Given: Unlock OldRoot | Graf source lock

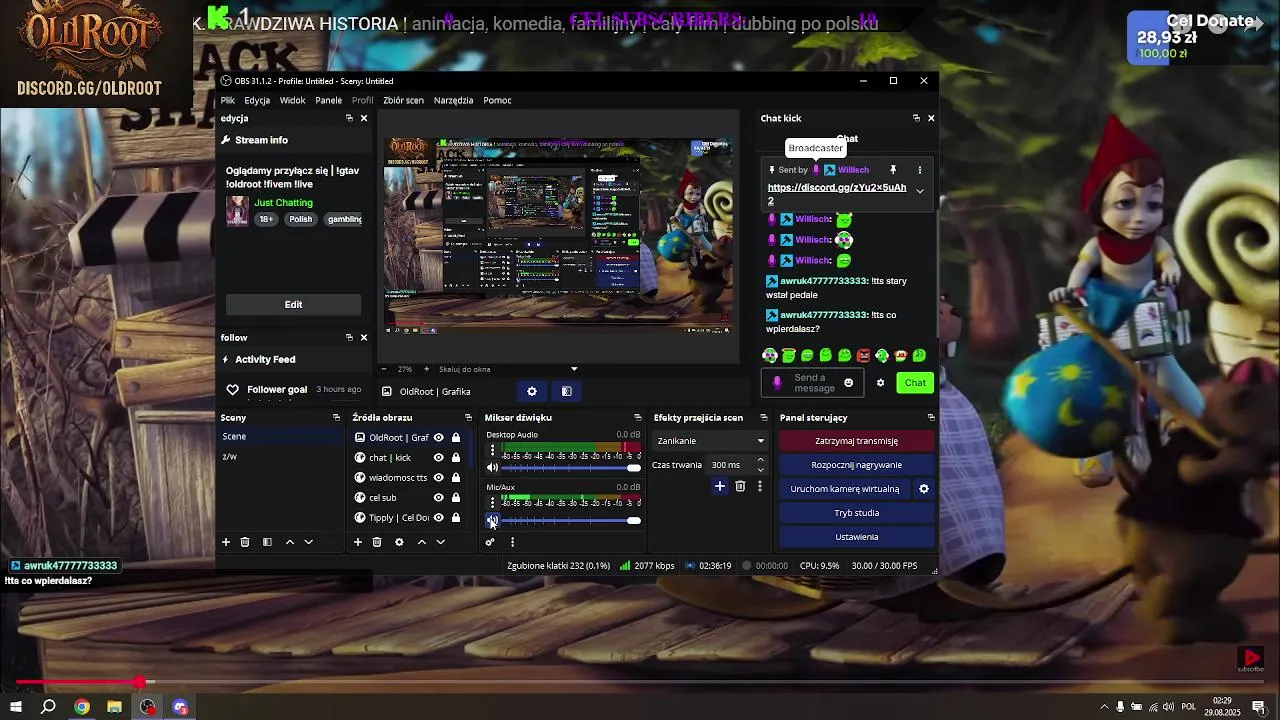Looking at the screenshot, I should click(x=456, y=437).
